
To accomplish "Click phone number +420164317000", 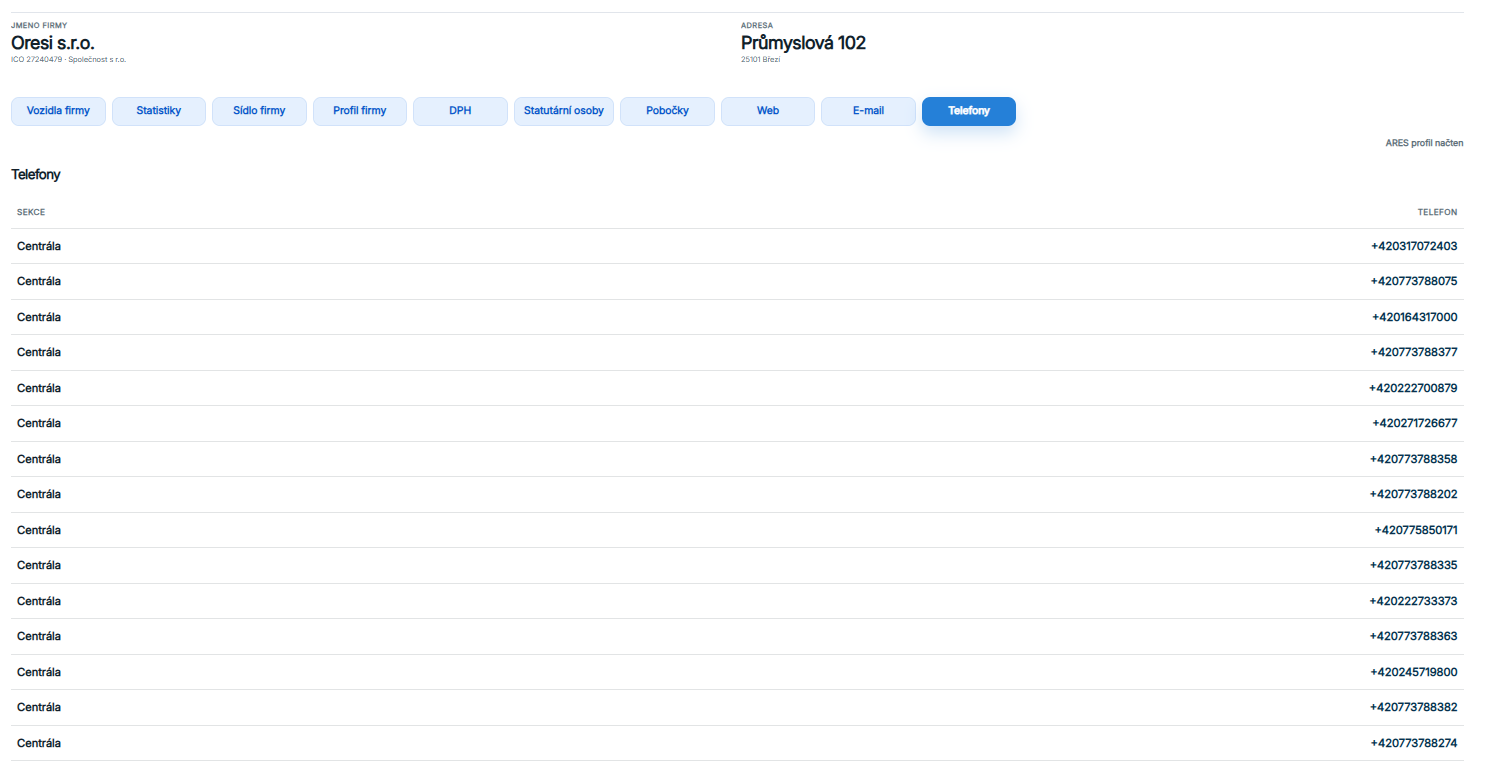I will tap(1415, 317).
